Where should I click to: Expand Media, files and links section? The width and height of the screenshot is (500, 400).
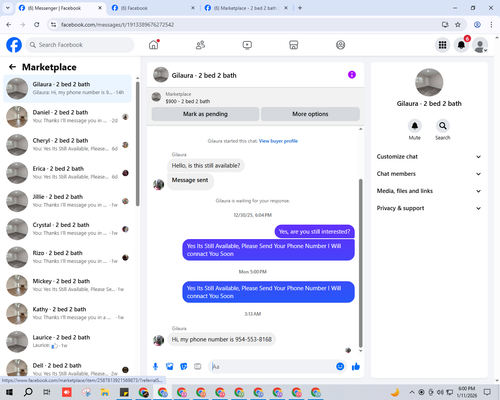point(429,191)
